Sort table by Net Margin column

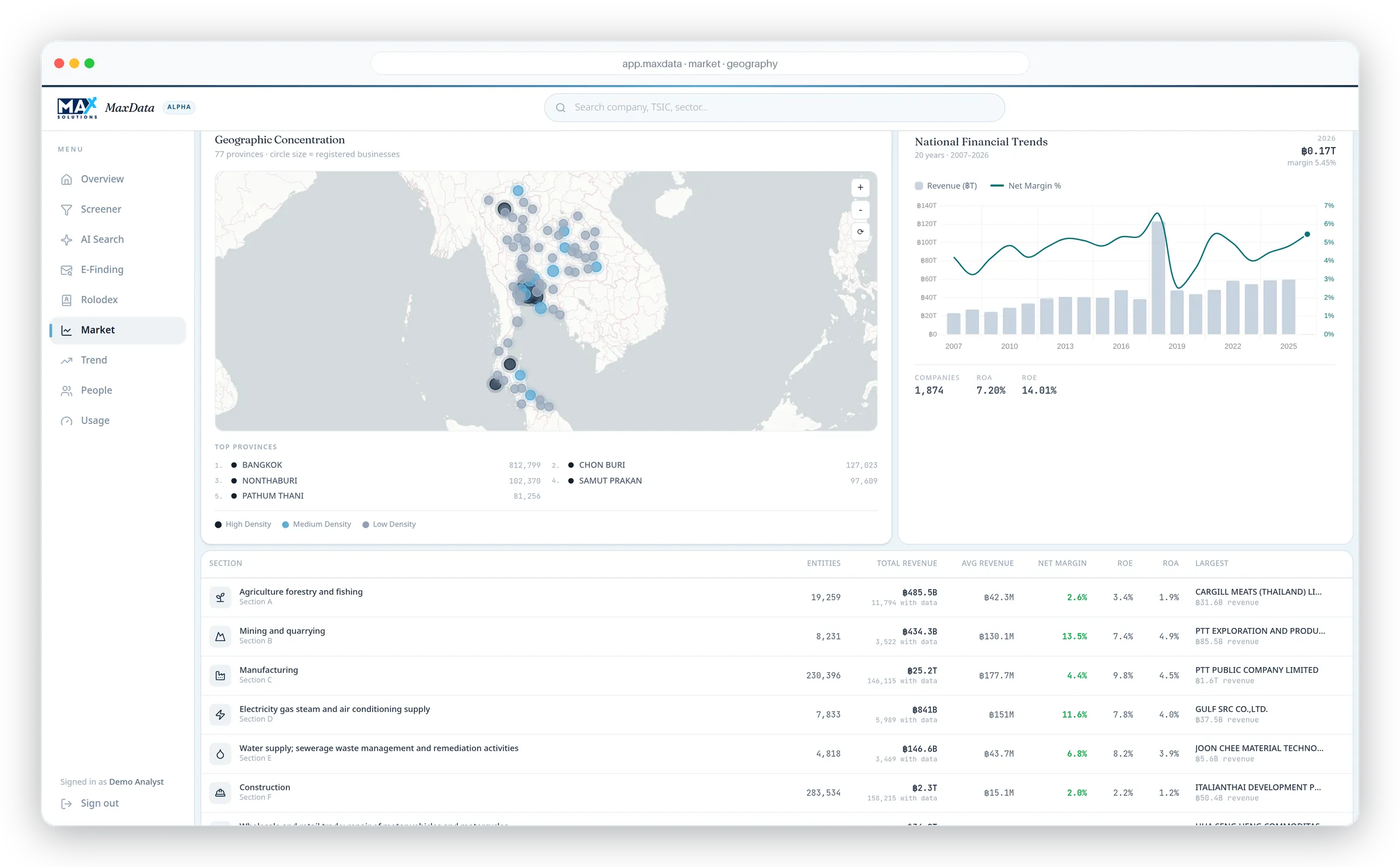1062,563
